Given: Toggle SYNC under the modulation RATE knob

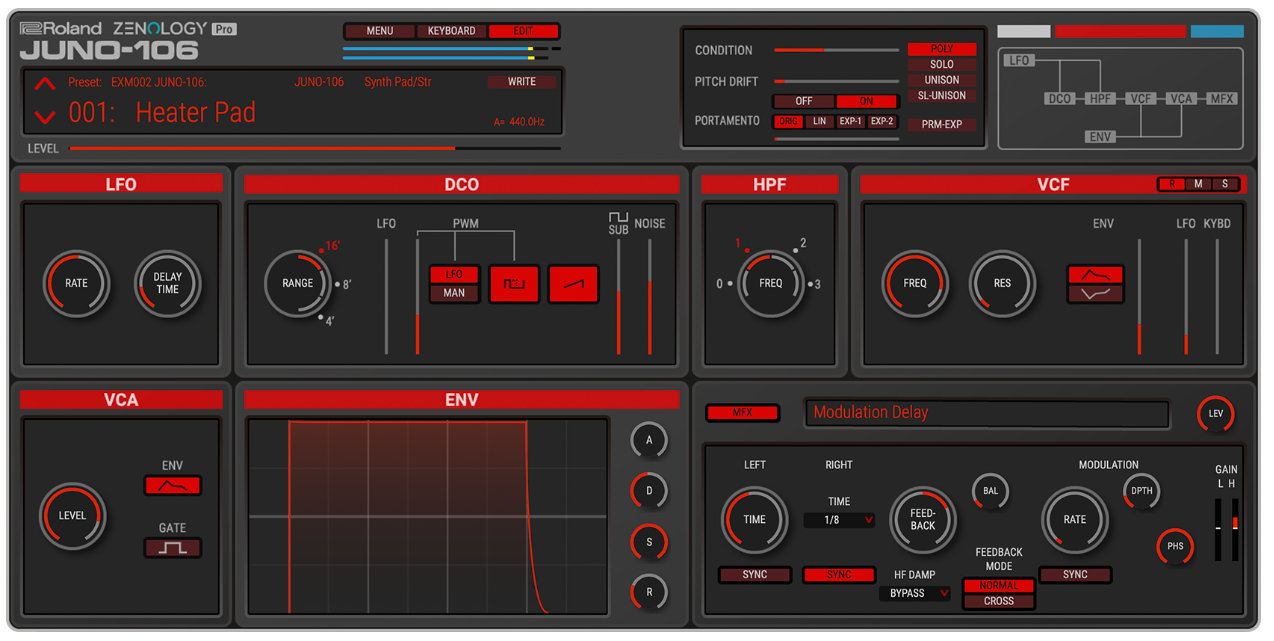Looking at the screenshot, I should tap(1075, 575).
